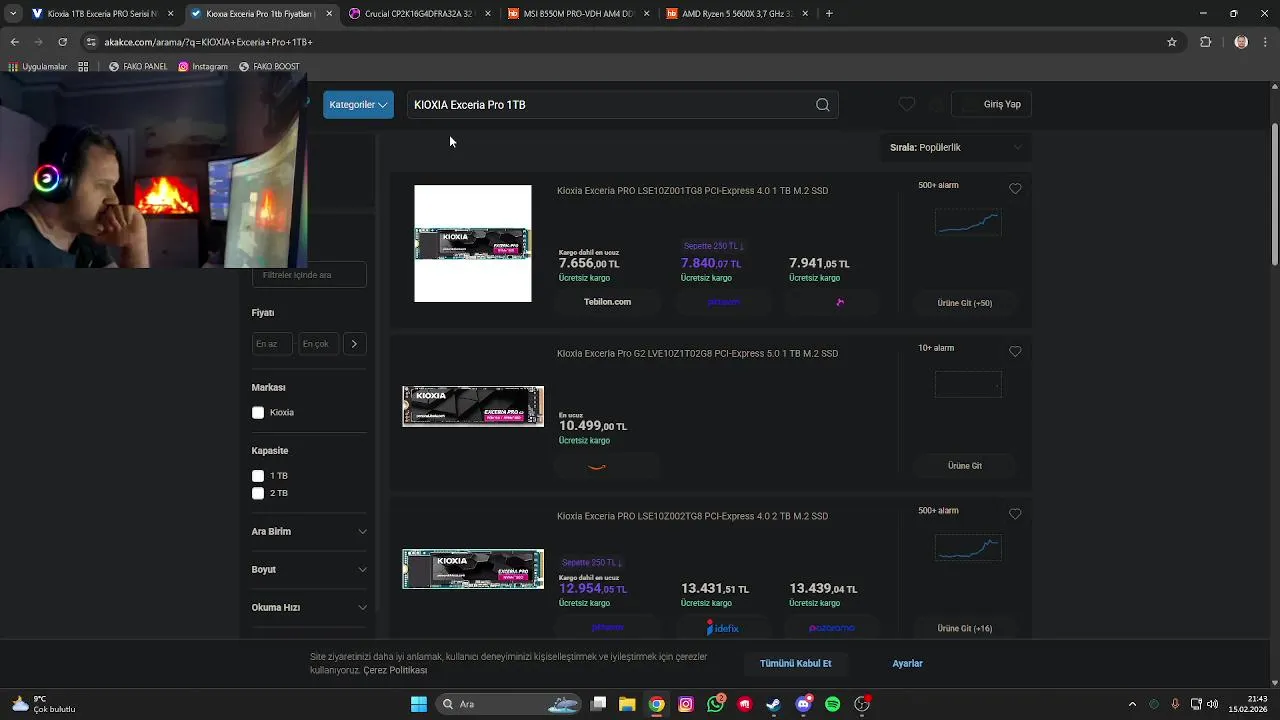Click Ürüne Git for the Exceria Pro G2
Image resolution: width=1280 pixels, height=720 pixels.
pyautogui.click(x=965, y=466)
